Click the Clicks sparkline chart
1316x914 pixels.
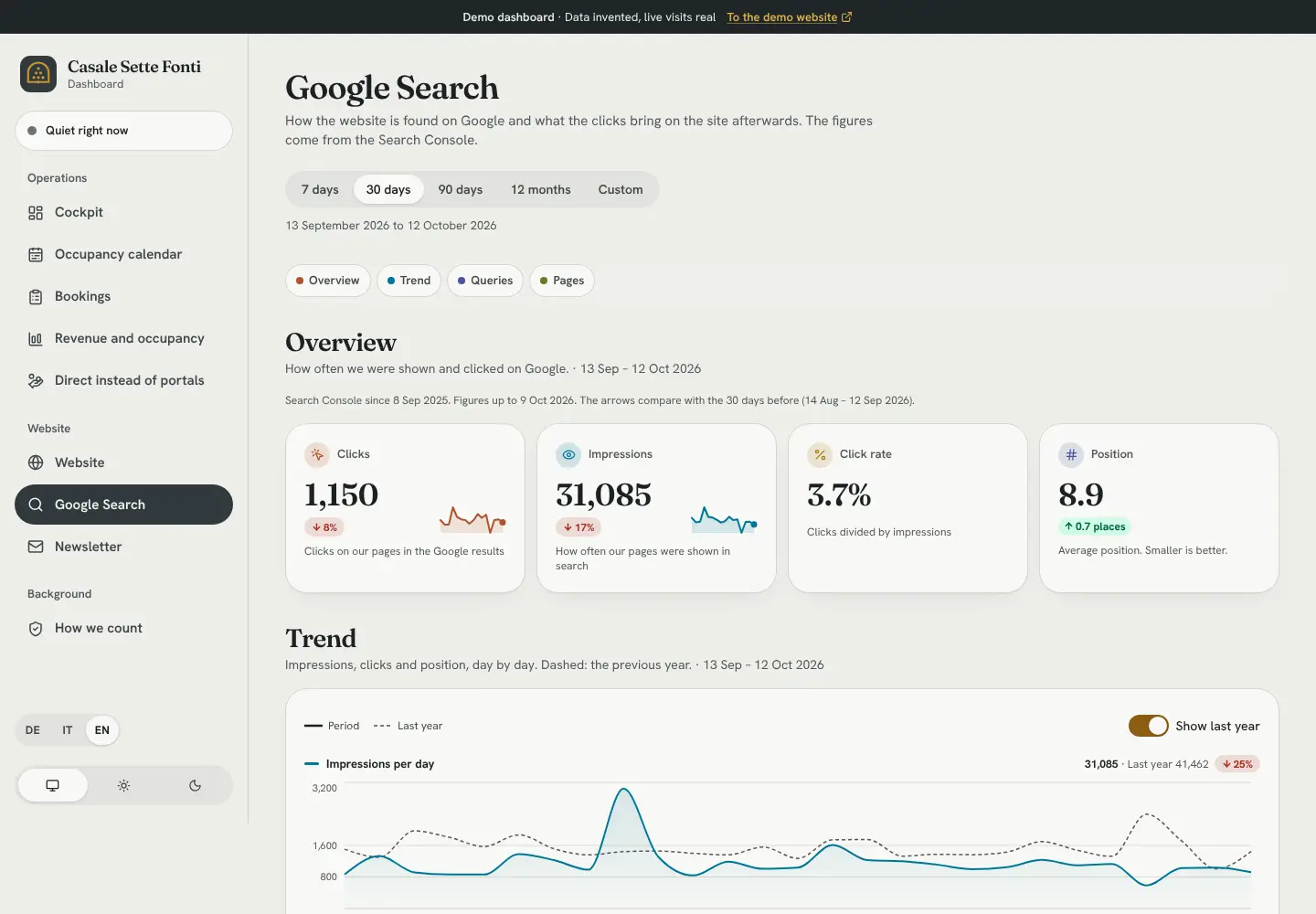tap(472, 520)
